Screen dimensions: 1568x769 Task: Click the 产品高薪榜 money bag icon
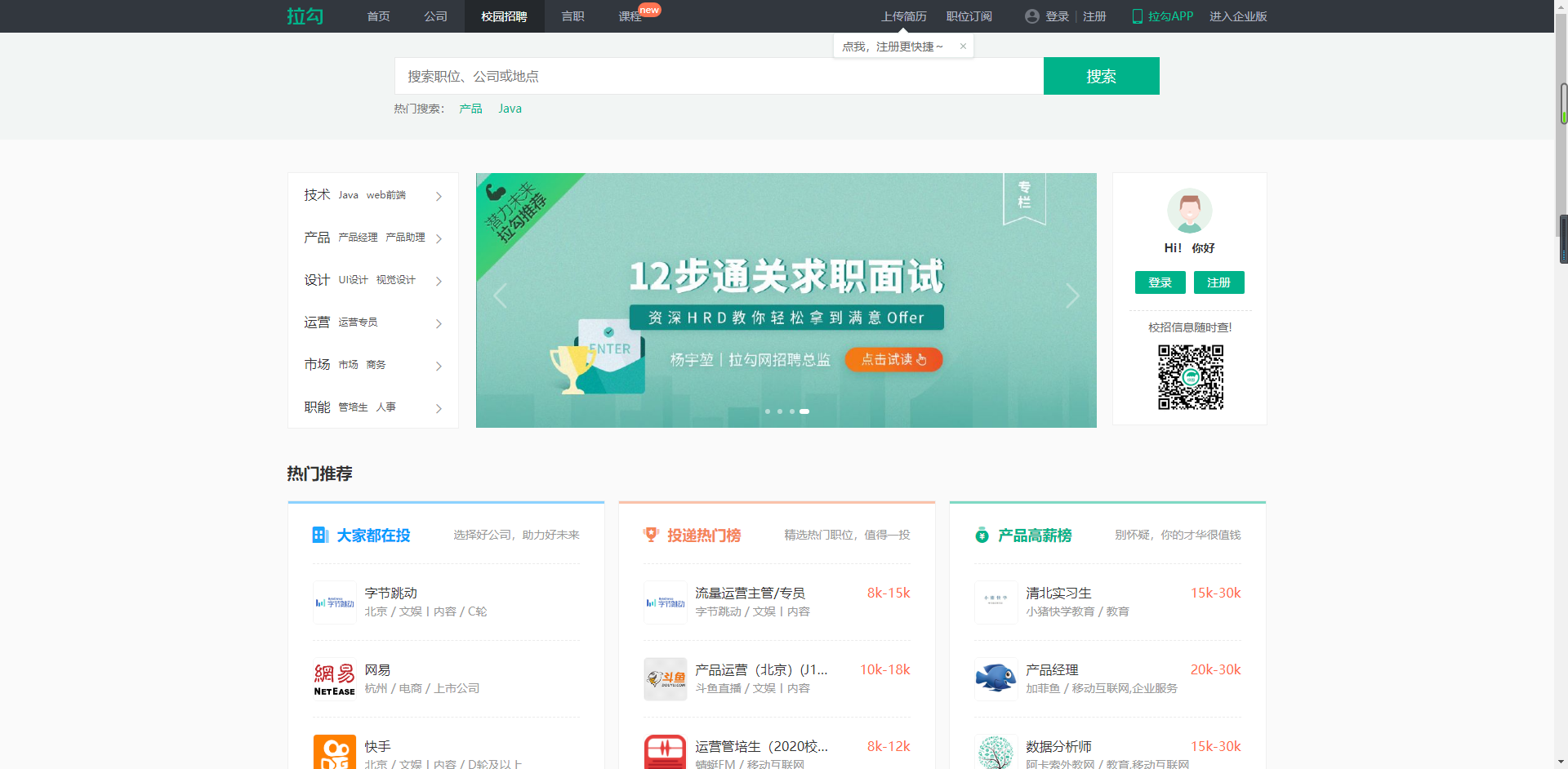click(x=982, y=535)
